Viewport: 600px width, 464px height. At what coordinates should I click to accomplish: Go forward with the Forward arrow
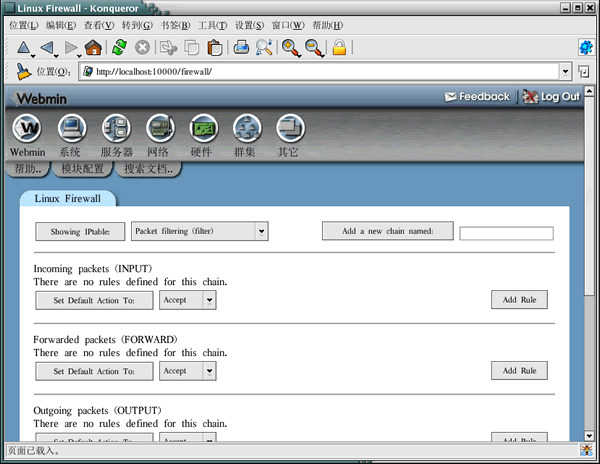[70, 48]
